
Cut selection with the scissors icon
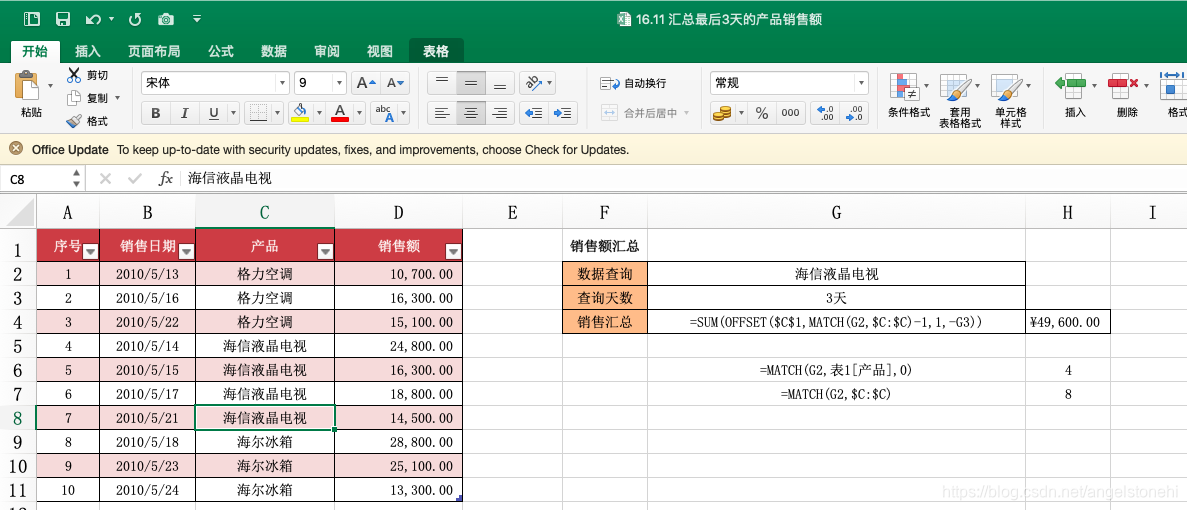[x=74, y=75]
